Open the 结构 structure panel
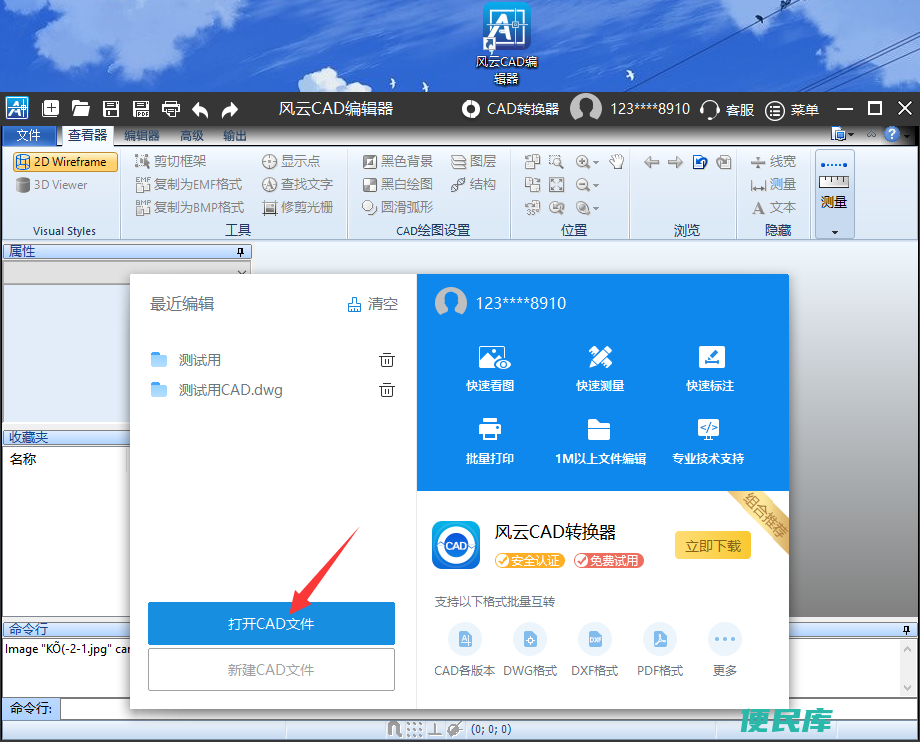 [473, 185]
